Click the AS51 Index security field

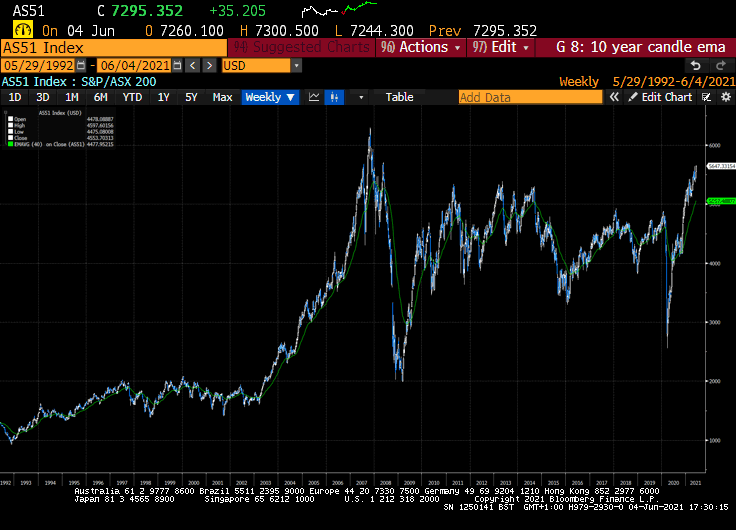pos(114,47)
